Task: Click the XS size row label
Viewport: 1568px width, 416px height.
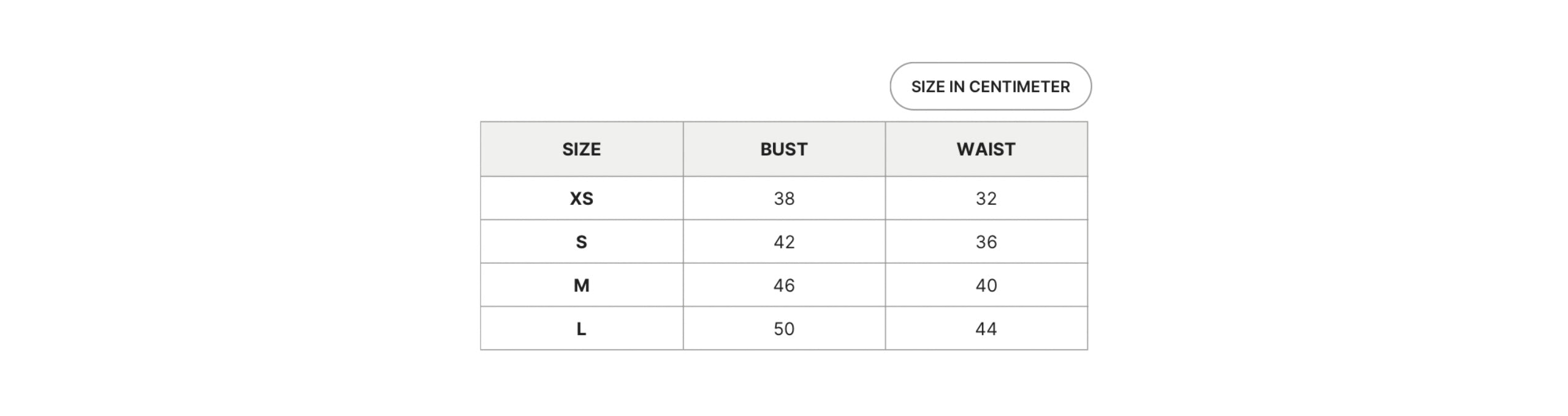Action: [x=582, y=198]
